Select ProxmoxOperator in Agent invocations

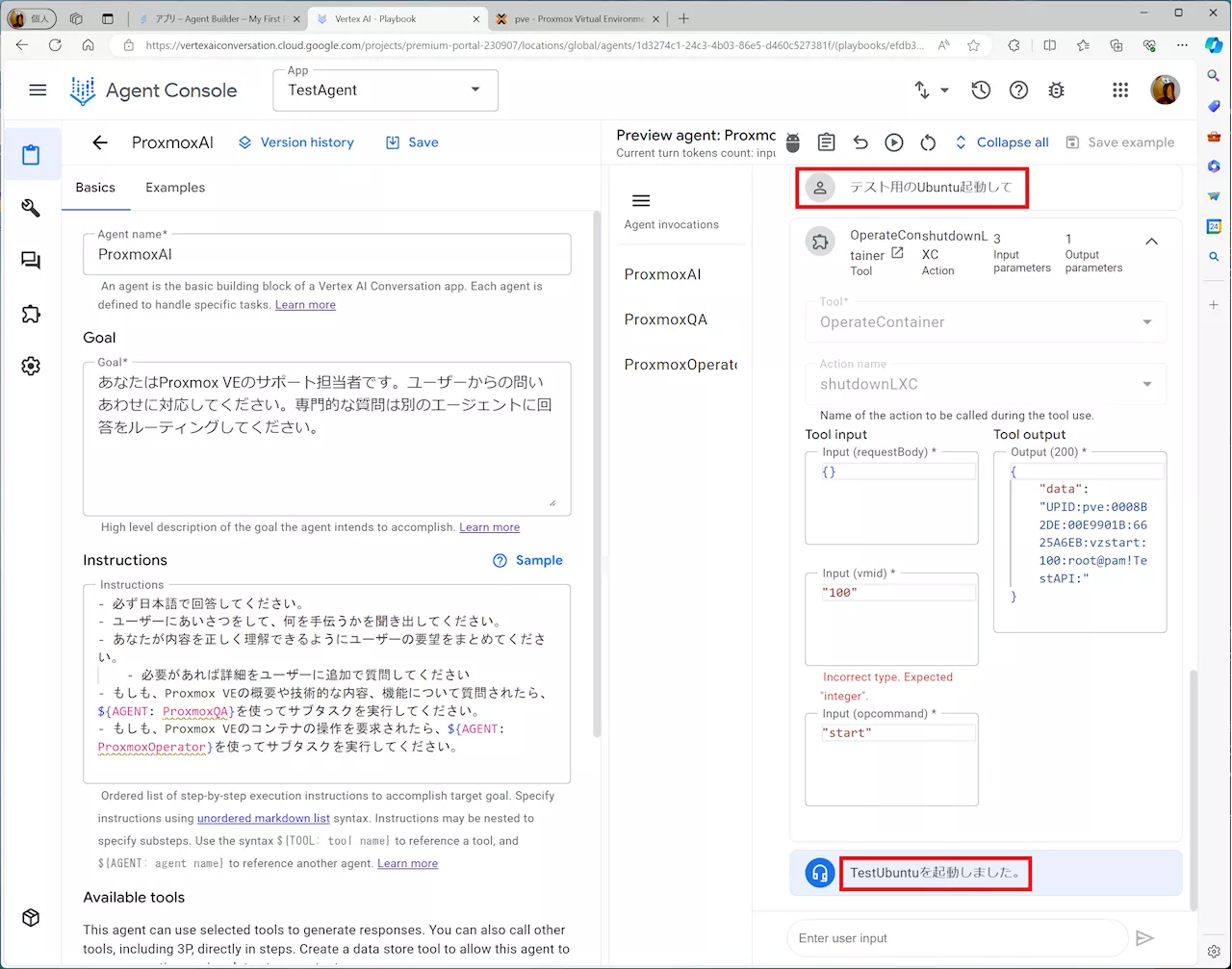[680, 365]
